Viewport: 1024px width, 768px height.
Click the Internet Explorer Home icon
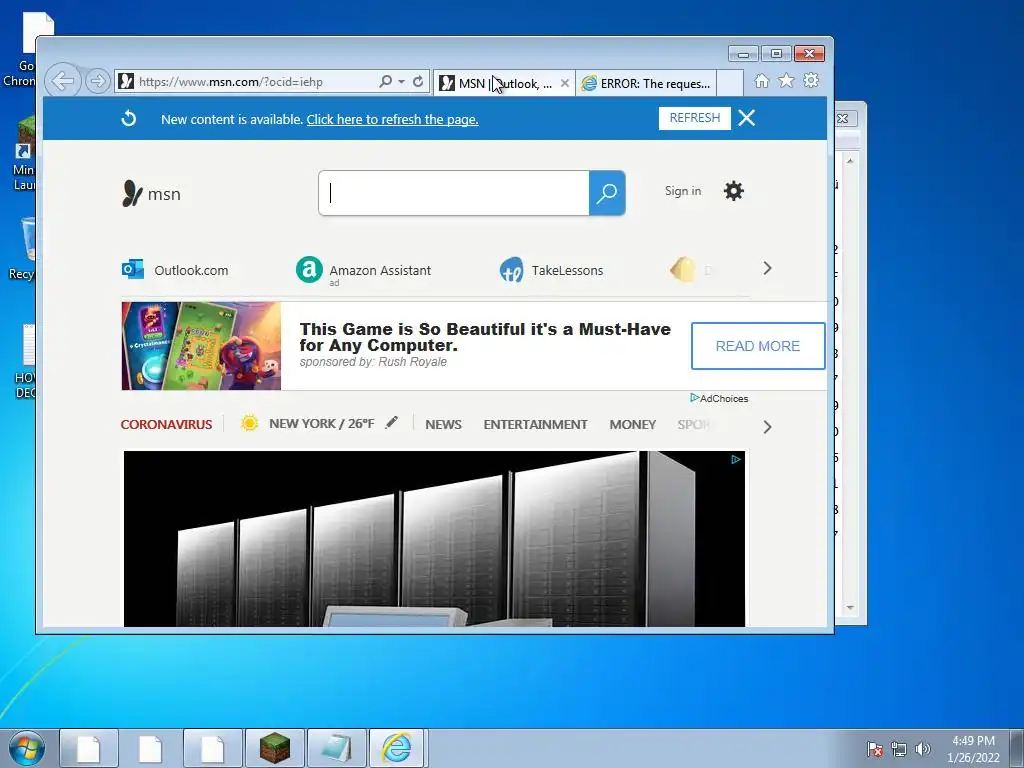click(x=761, y=80)
